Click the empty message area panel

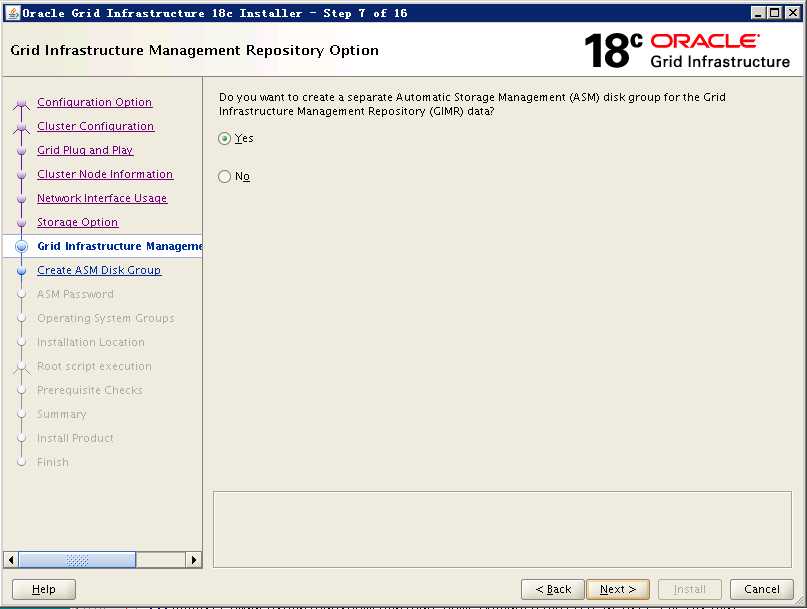point(502,529)
